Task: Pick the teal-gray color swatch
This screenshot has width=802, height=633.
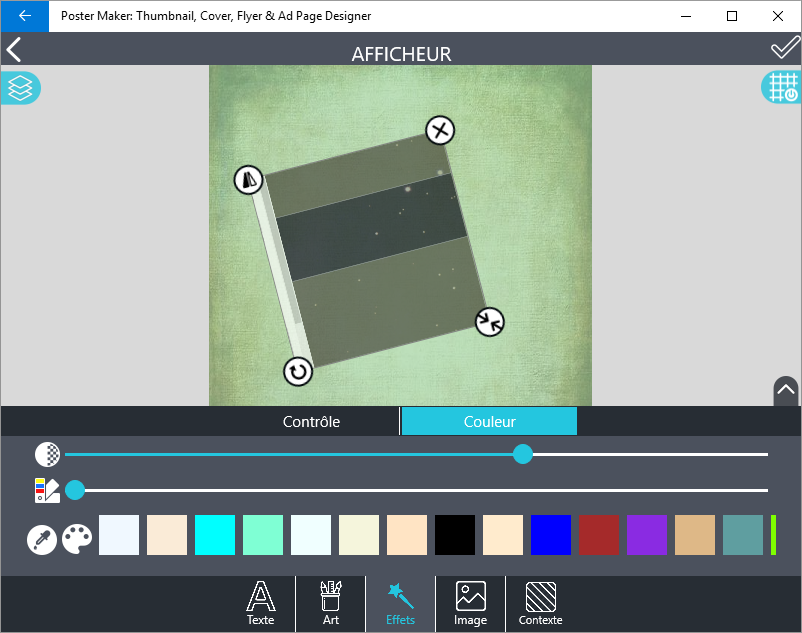Action: pos(743,535)
